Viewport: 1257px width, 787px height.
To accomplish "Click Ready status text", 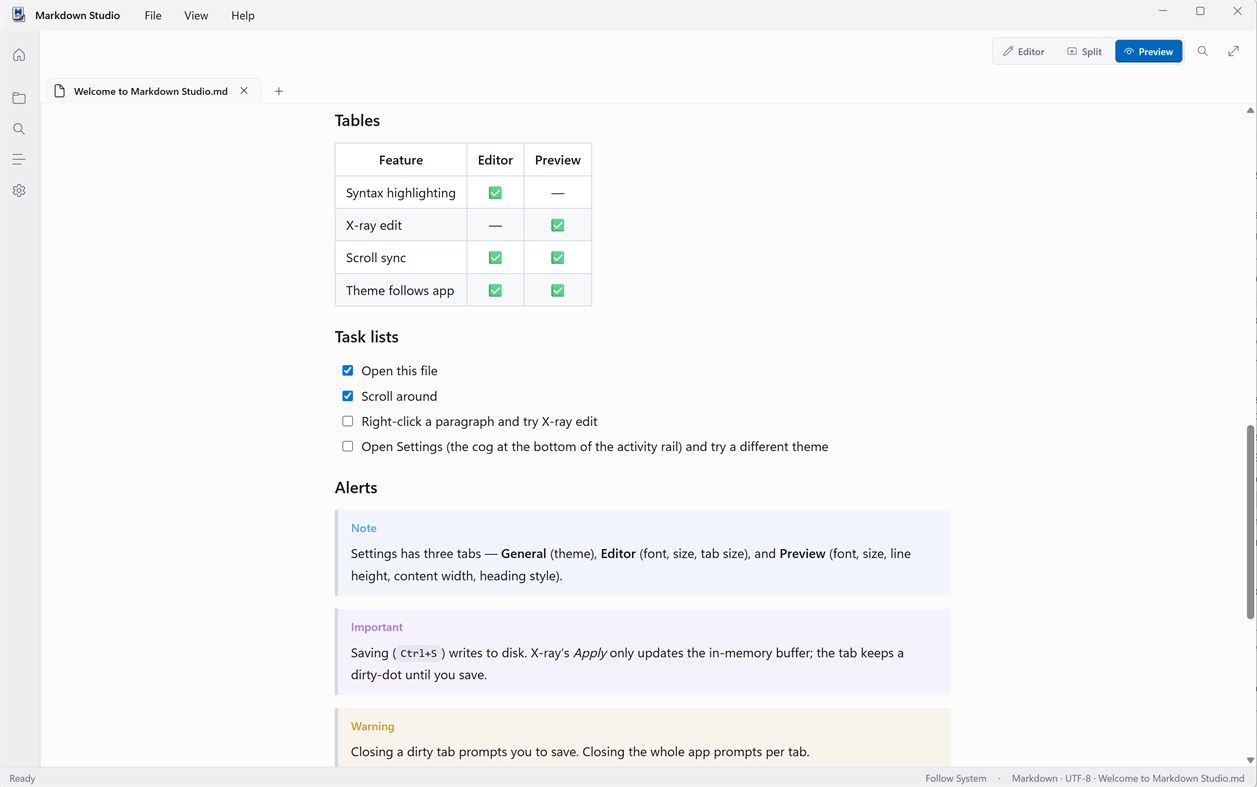I will pyautogui.click(x=22, y=778).
